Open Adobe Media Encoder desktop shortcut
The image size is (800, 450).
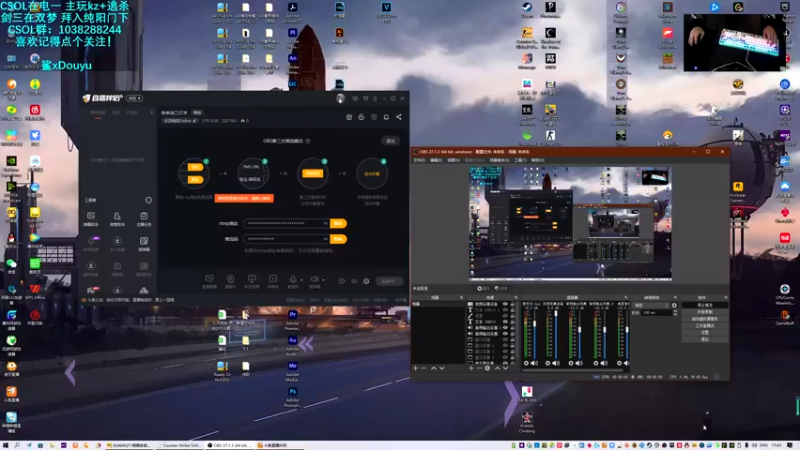coord(292,371)
